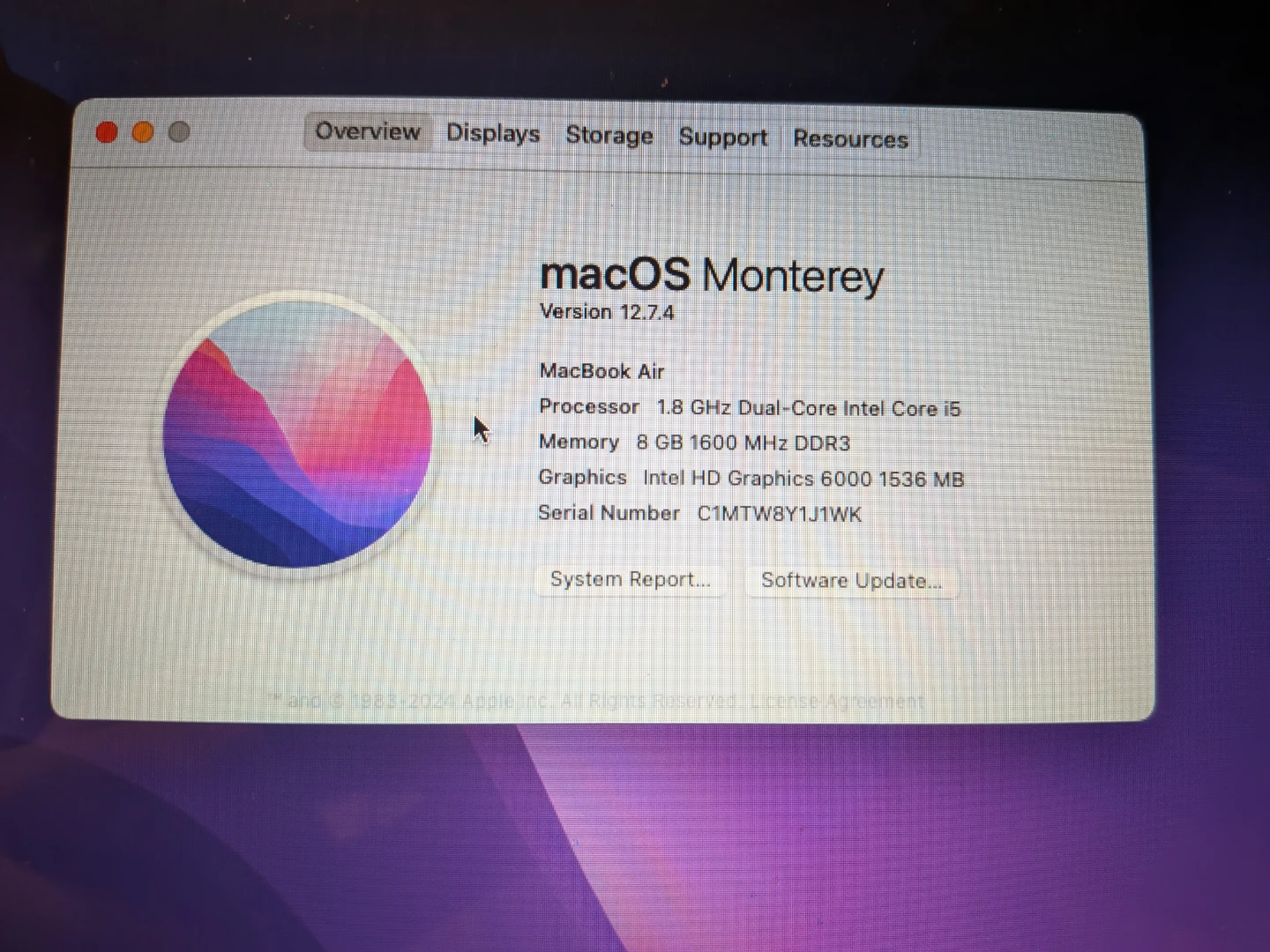
Task: Click the macOS Monterey logo image
Action: (297, 433)
